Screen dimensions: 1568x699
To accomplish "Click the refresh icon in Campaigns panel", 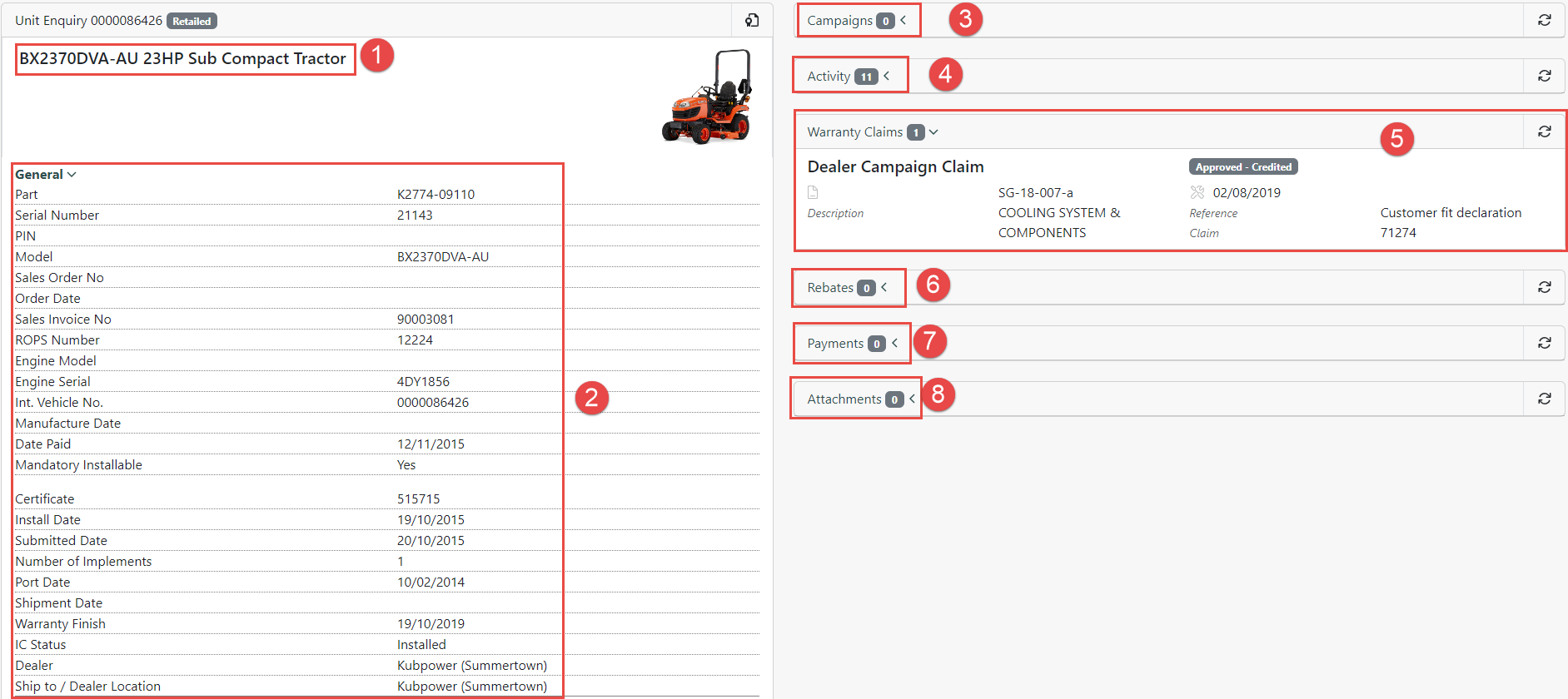I will pyautogui.click(x=1544, y=20).
